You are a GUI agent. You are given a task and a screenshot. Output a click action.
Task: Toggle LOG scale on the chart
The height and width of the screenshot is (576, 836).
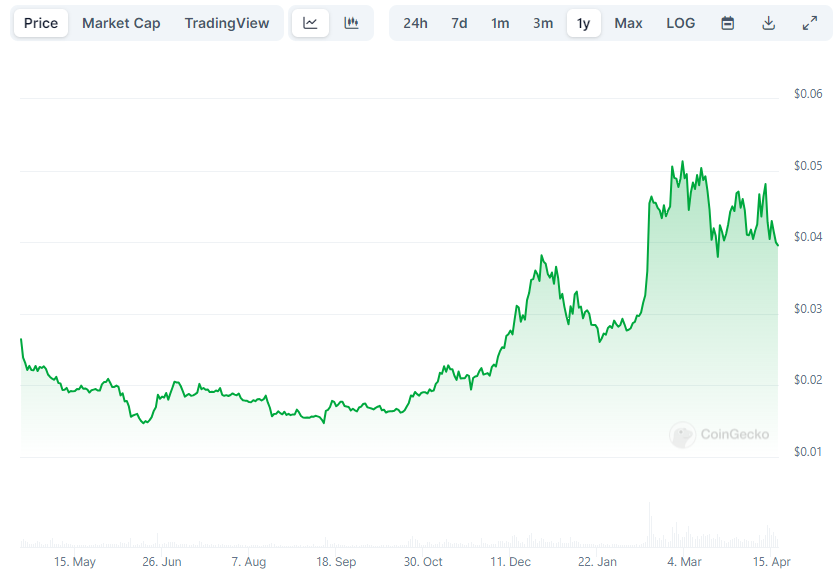[680, 23]
